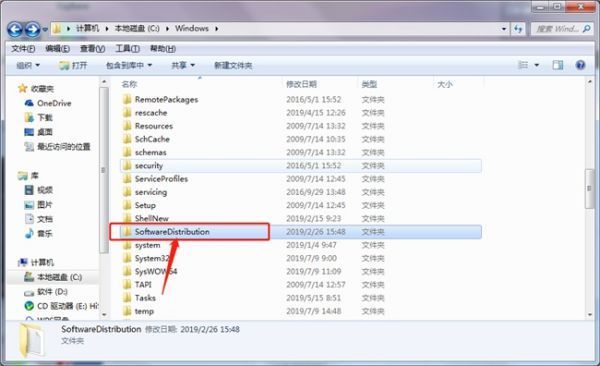Click the 打开 toolbar button
The image size is (600, 366).
pos(73,65)
